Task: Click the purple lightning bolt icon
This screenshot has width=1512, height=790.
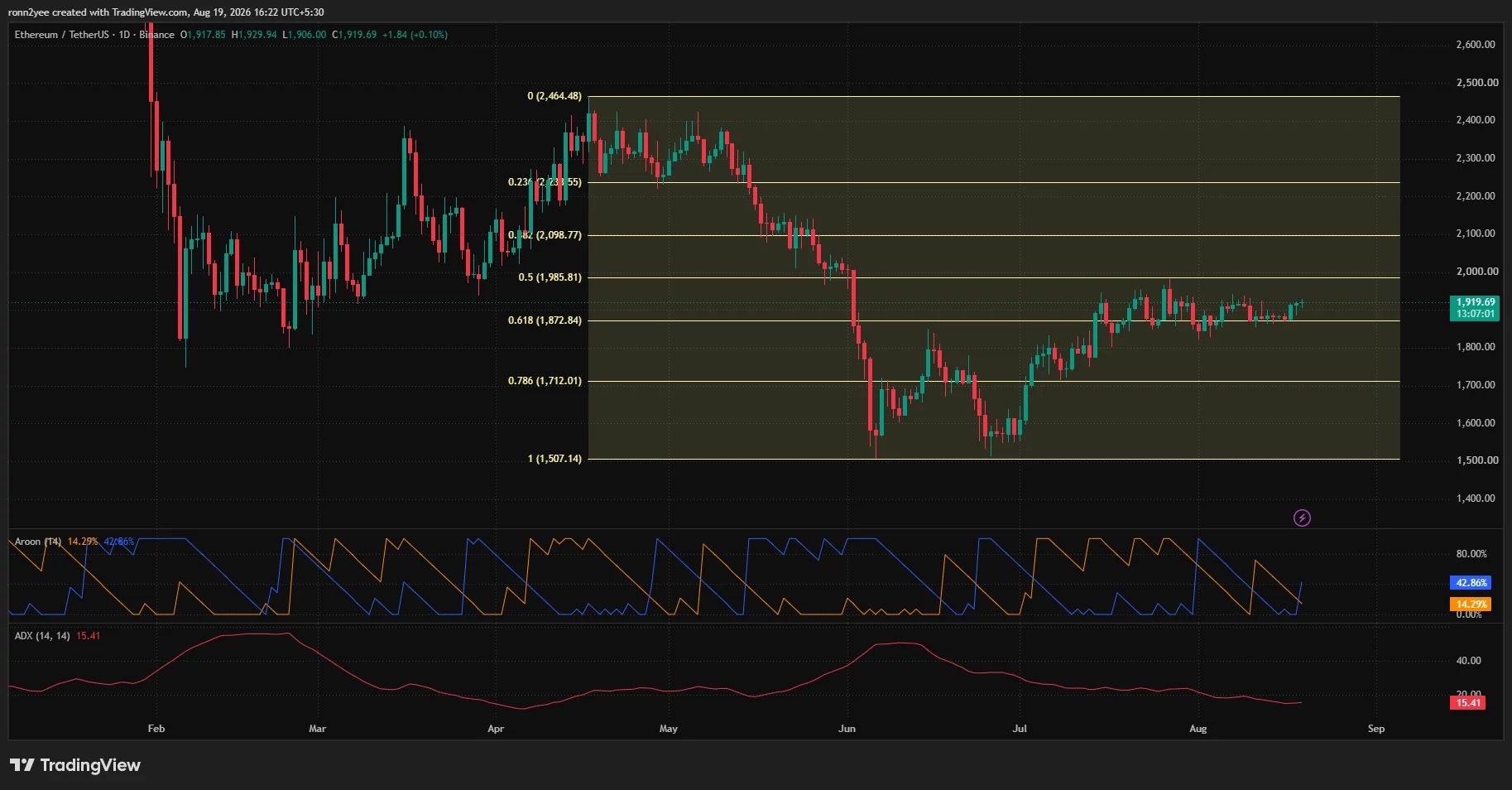Action: (x=1302, y=518)
